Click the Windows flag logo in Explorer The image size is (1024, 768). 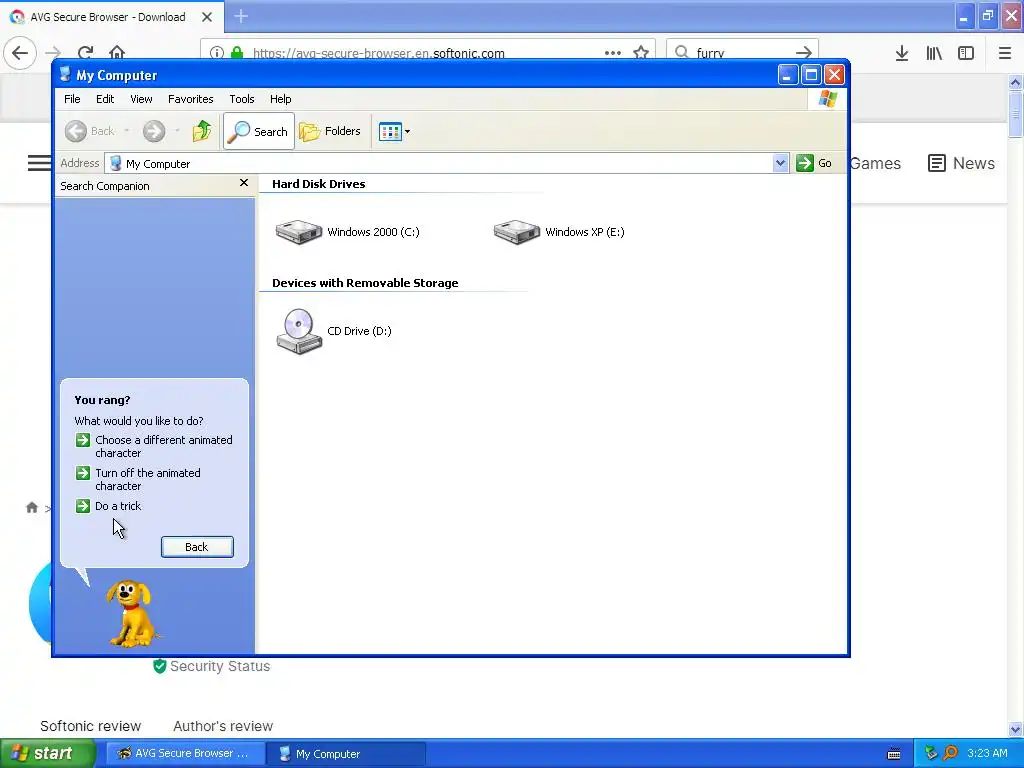(827, 99)
